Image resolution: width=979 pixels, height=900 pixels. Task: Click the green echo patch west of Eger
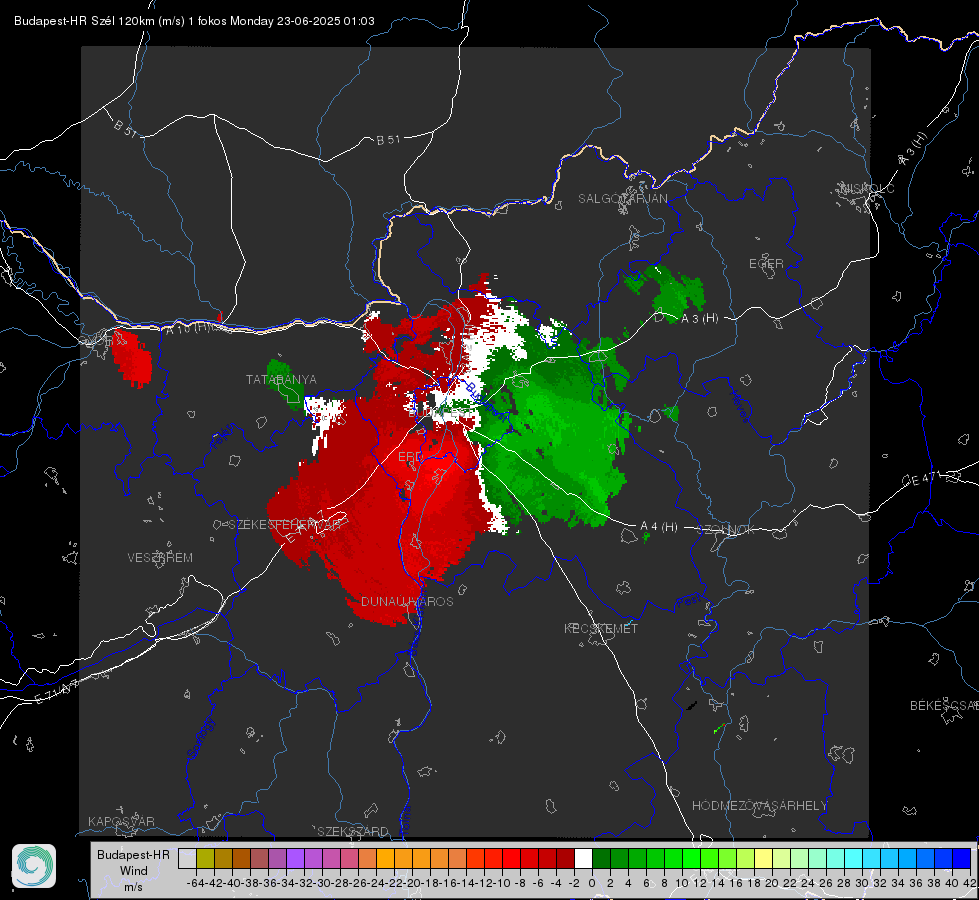point(669,292)
